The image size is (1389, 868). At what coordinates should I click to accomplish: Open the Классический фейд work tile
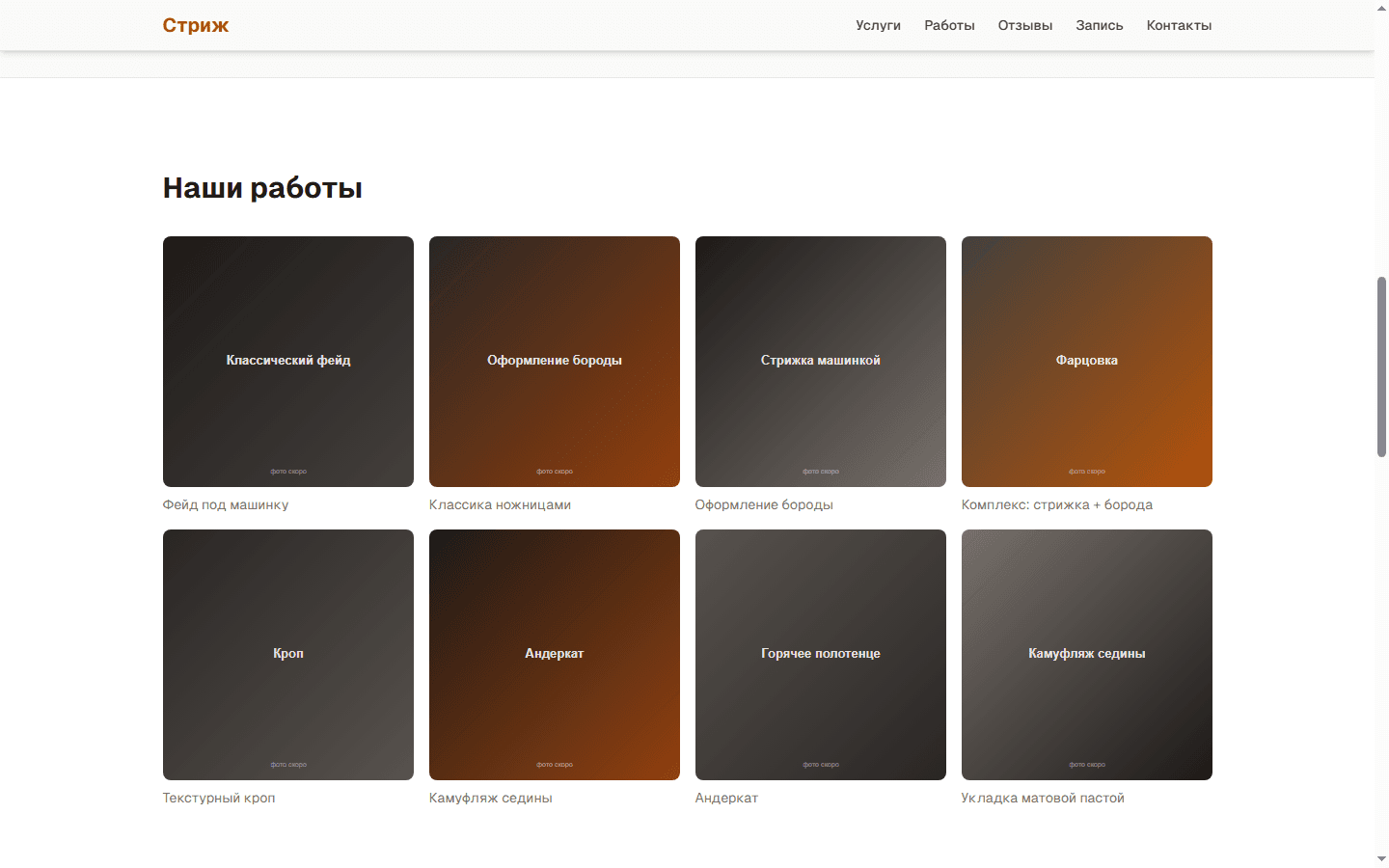point(288,362)
